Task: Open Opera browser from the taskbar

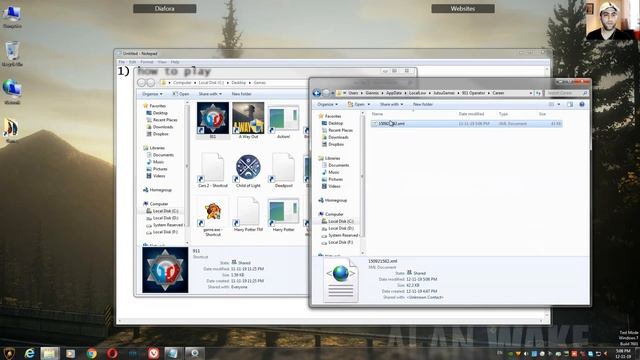Action: click(x=112, y=353)
